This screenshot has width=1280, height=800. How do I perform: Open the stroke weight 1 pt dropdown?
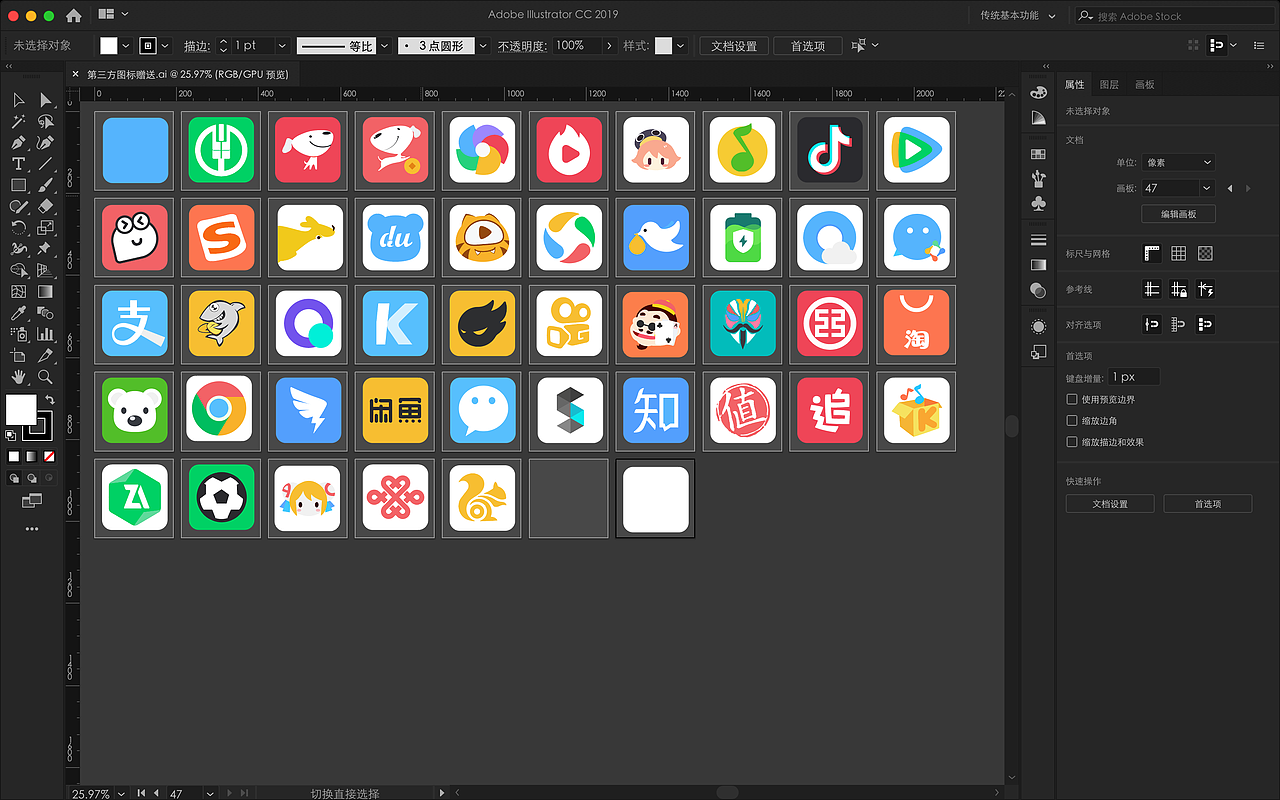click(282, 46)
